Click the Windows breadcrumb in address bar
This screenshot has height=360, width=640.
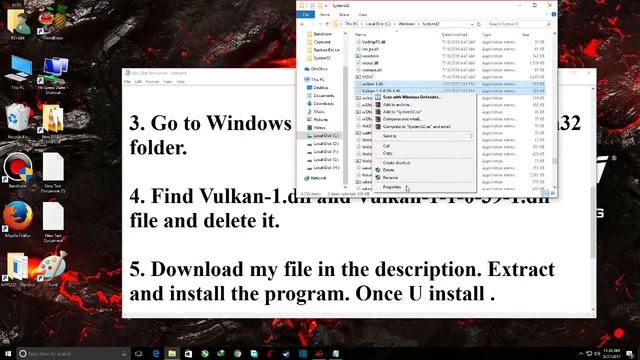click(x=406, y=24)
